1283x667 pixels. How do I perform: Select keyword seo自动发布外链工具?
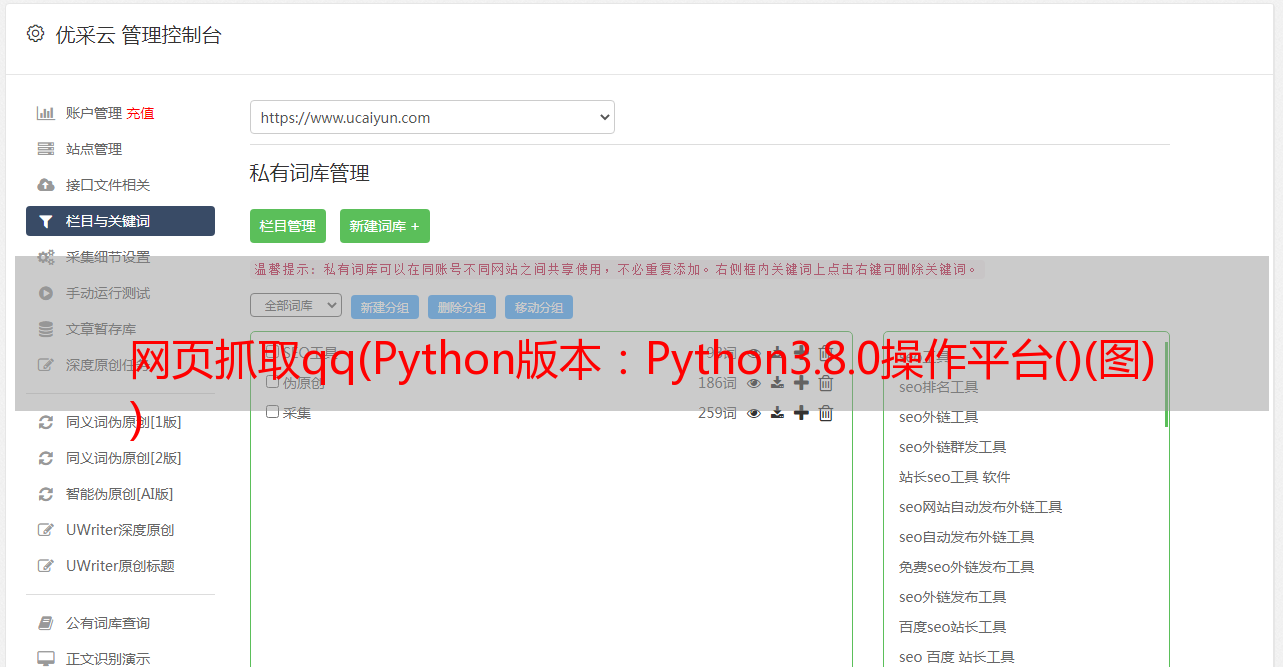click(x=967, y=537)
